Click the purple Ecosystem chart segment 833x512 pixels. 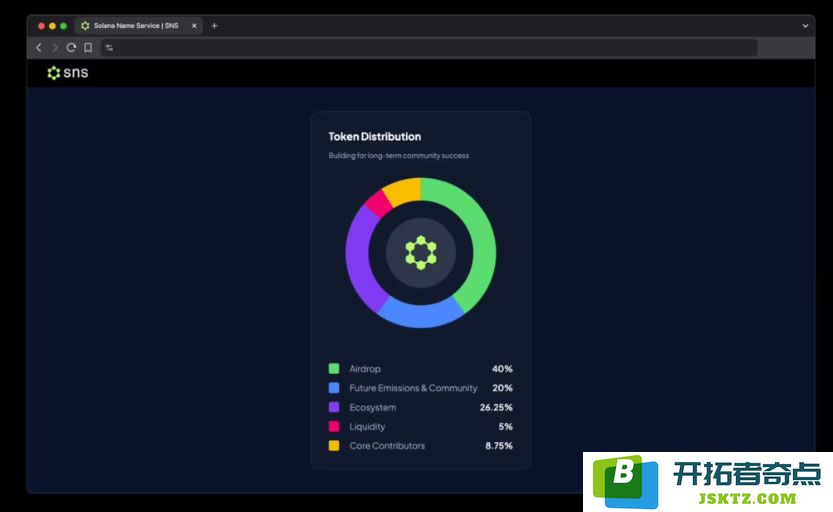click(x=359, y=260)
